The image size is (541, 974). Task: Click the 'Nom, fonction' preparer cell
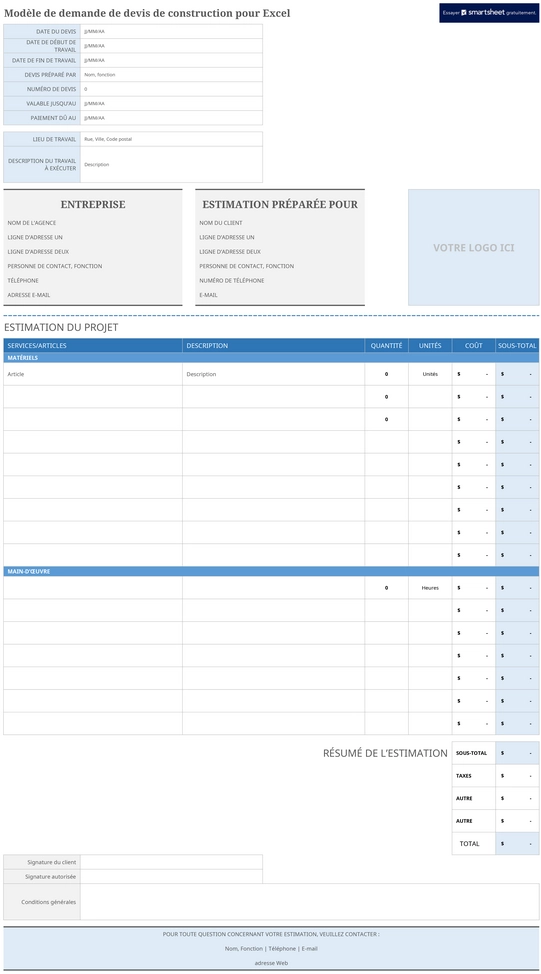[x=171, y=75]
